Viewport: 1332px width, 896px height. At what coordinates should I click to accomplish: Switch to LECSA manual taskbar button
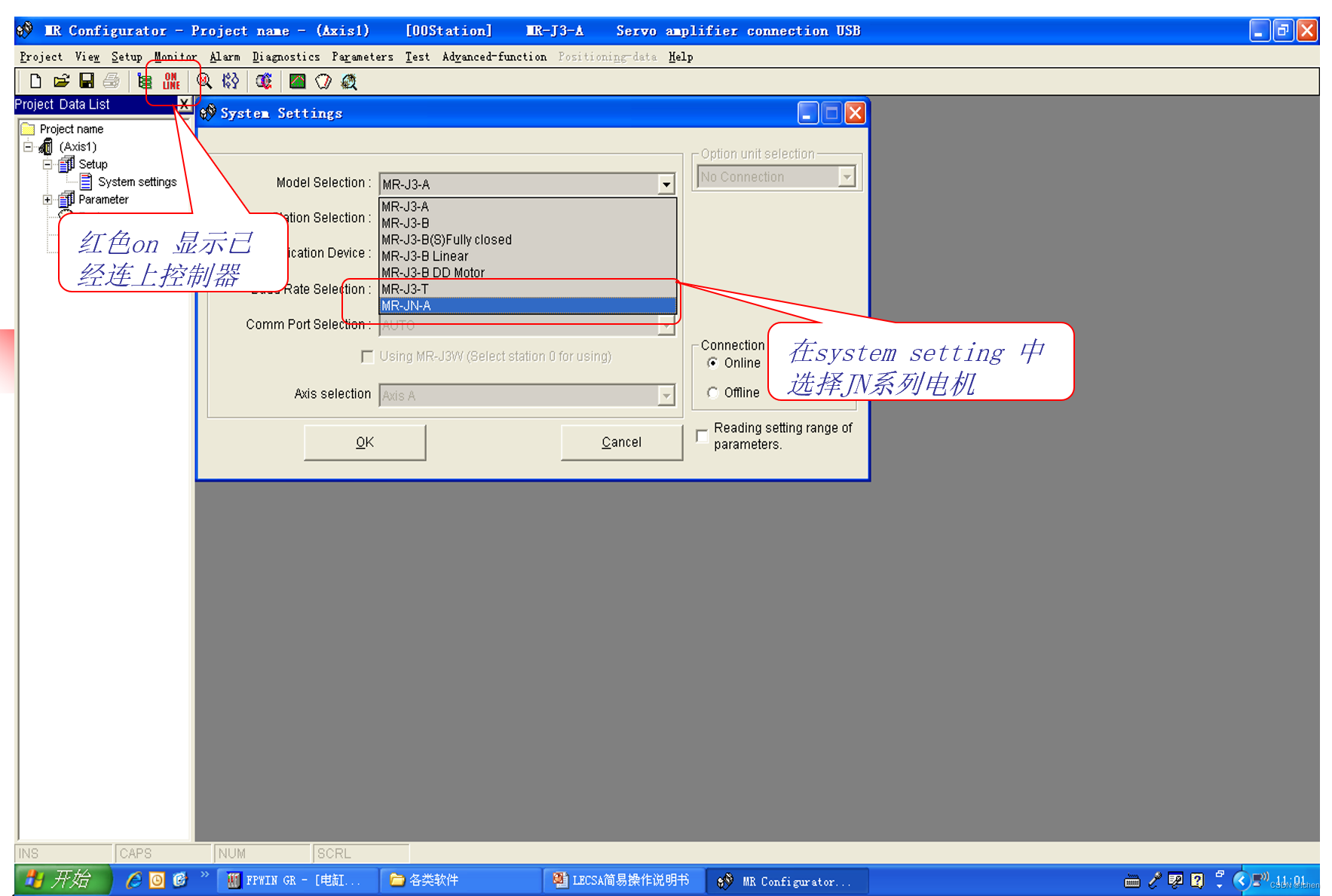click(623, 880)
